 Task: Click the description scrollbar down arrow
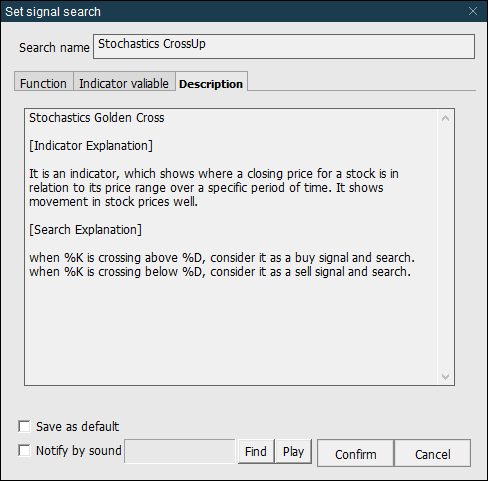pos(445,377)
